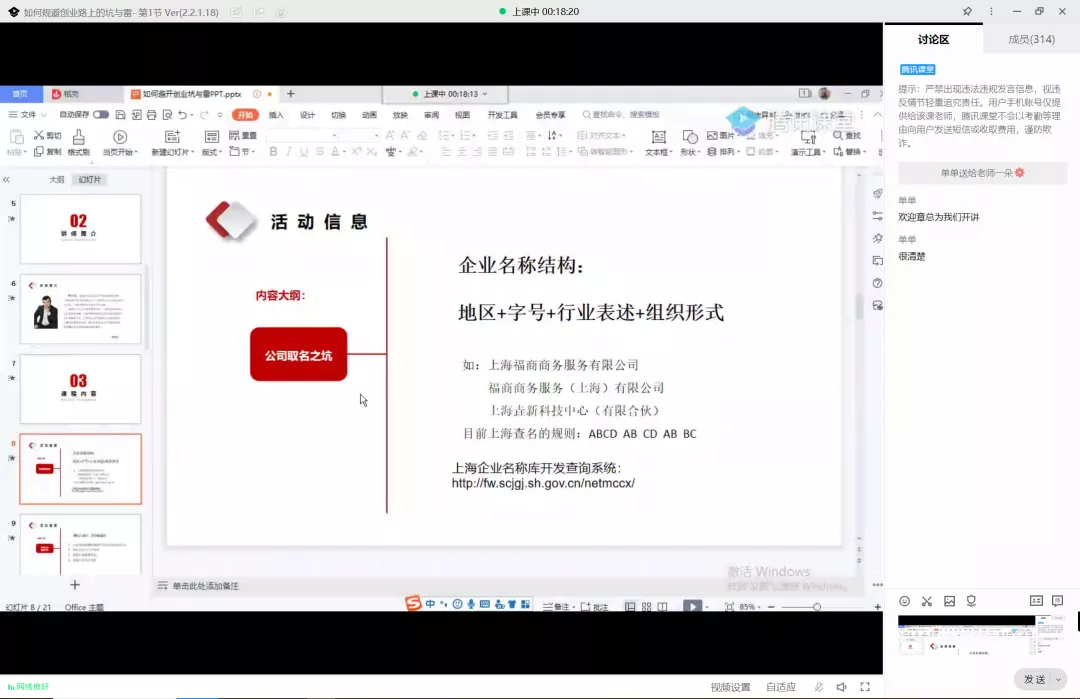Undo the last action in WPS
The image size is (1080, 699).
tap(183, 114)
